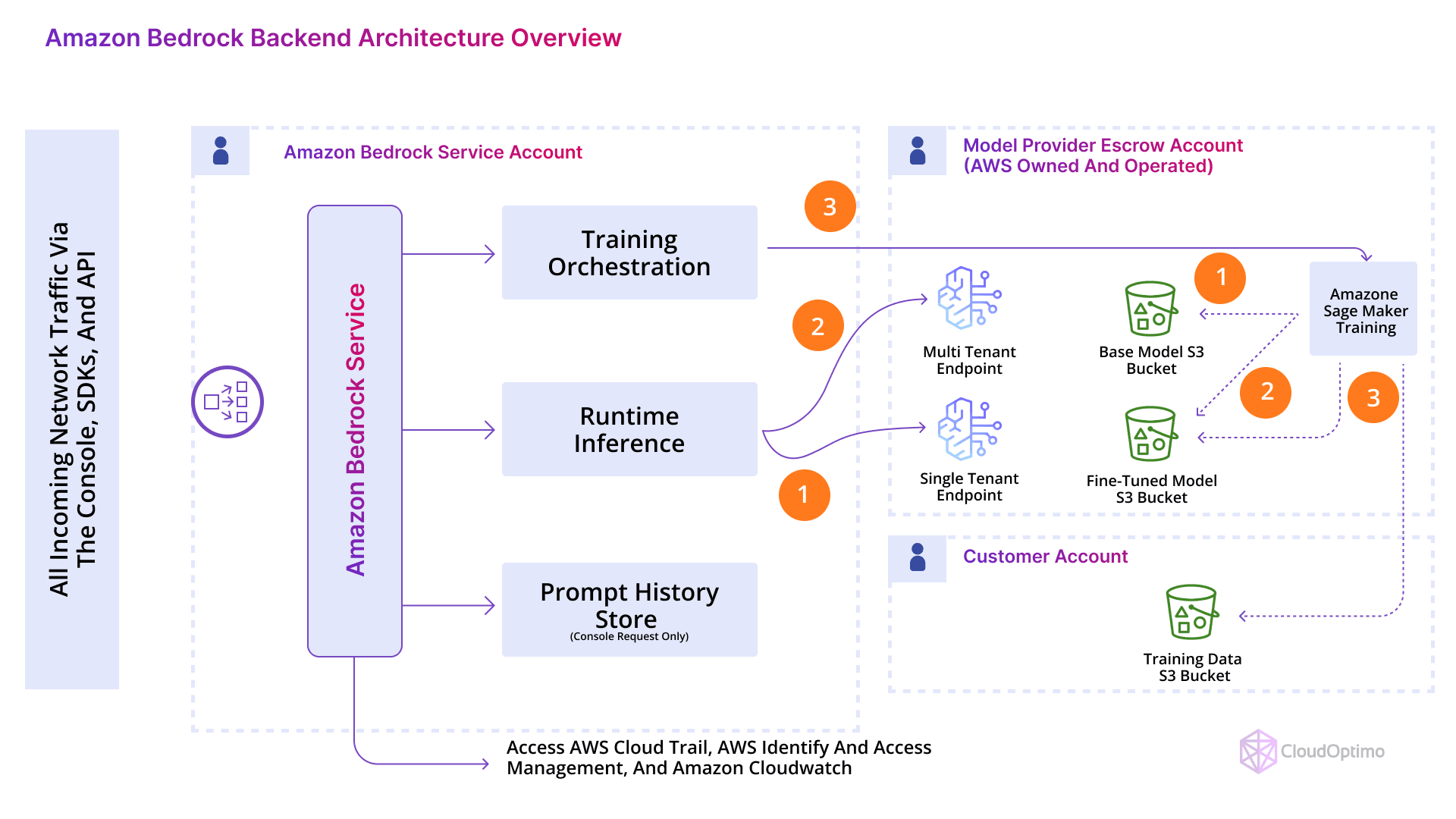Select the Runtime Inference box
The height and width of the screenshot is (819, 1456).
629,429
